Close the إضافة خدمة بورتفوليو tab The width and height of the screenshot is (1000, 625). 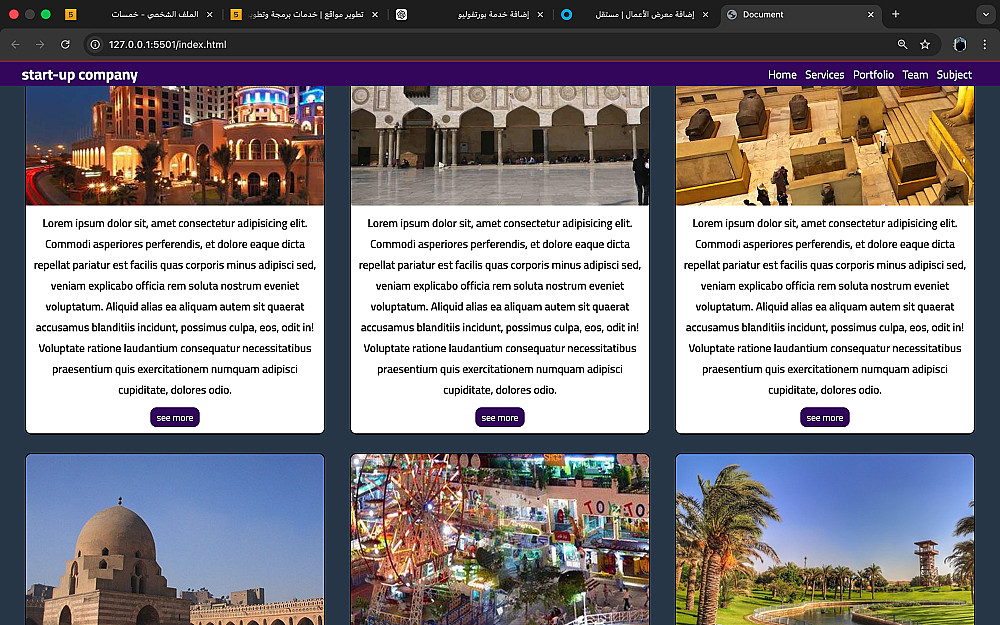point(540,14)
